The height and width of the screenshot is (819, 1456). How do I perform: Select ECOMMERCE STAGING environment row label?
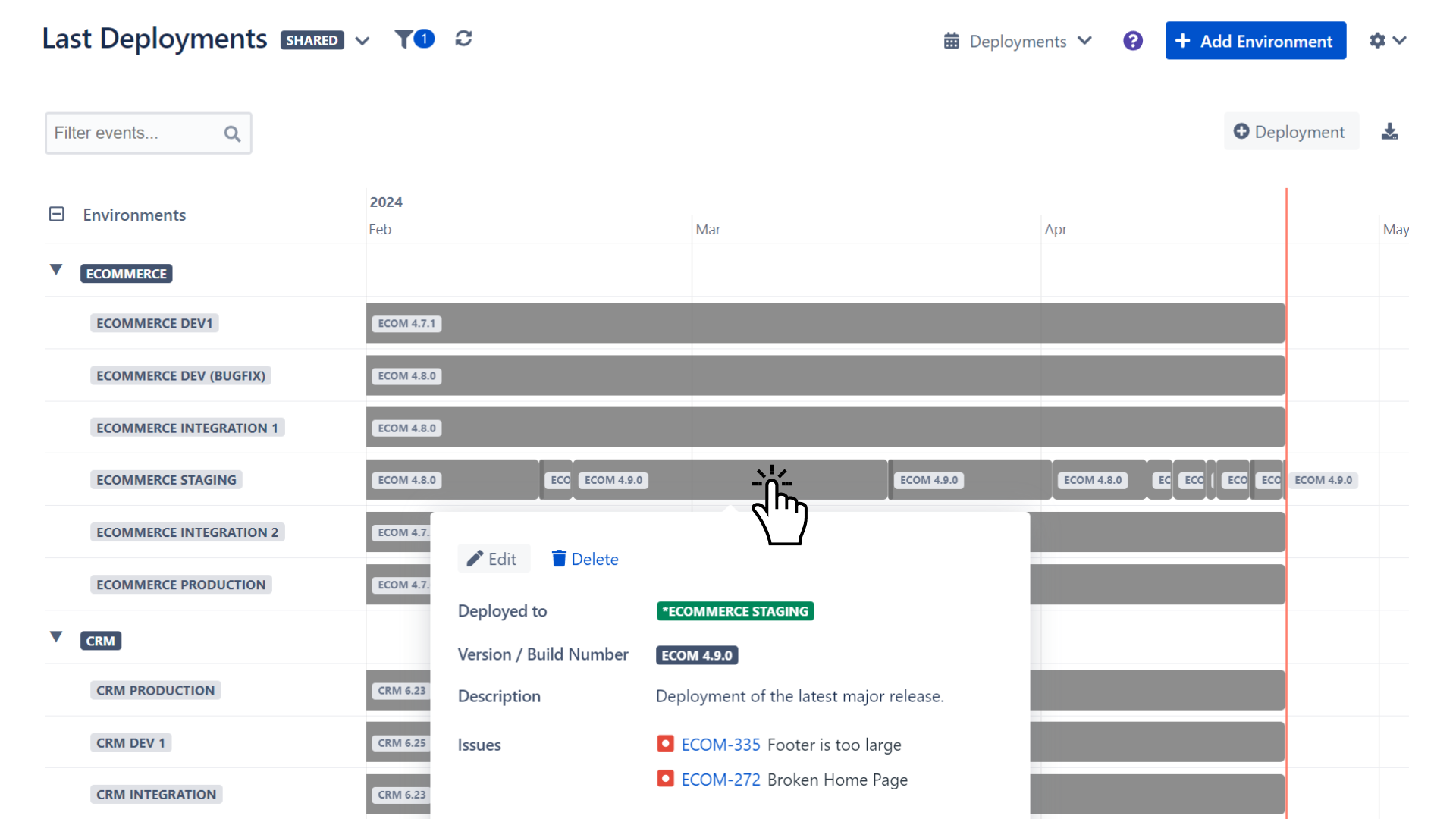166,480
